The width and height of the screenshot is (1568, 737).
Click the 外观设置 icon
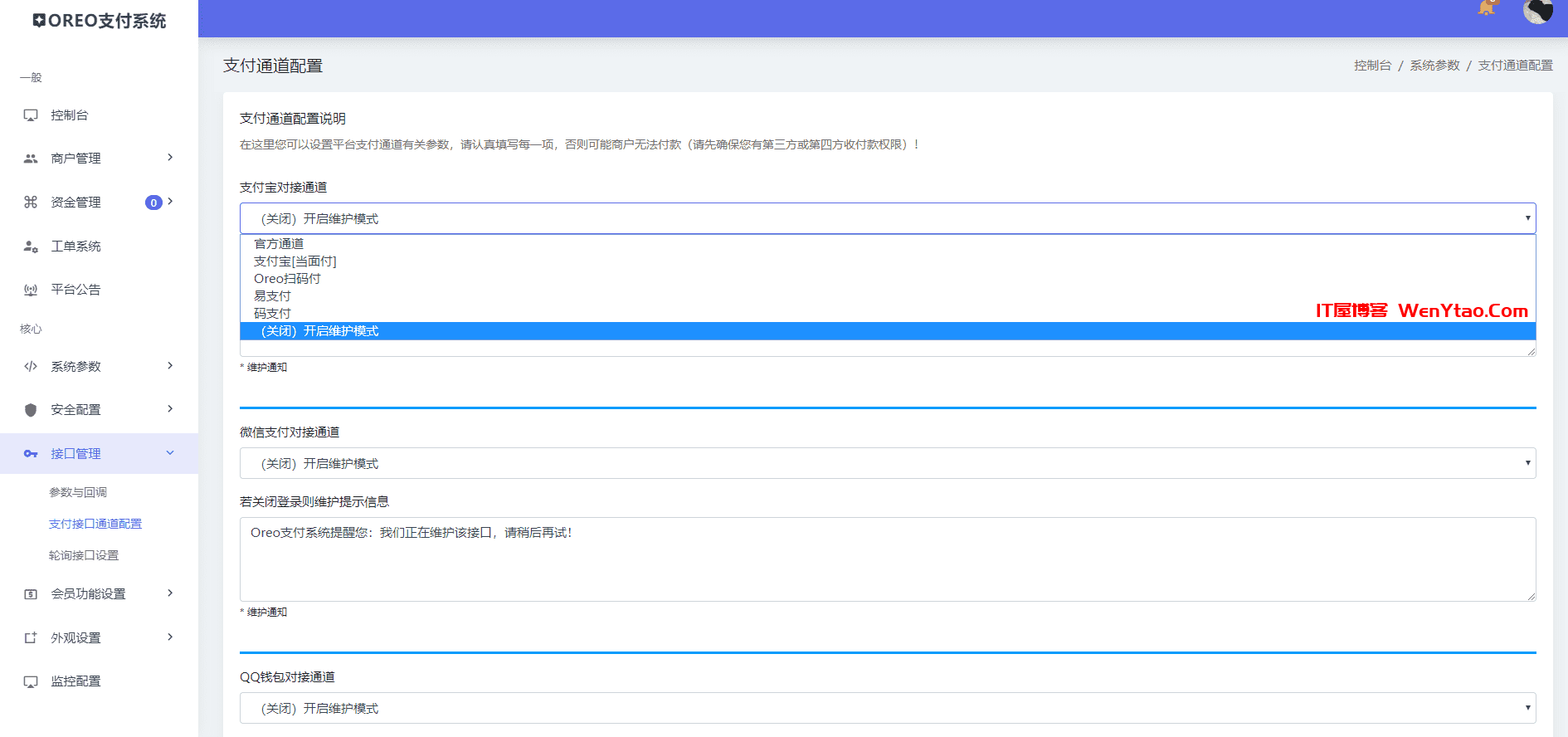pyautogui.click(x=31, y=637)
